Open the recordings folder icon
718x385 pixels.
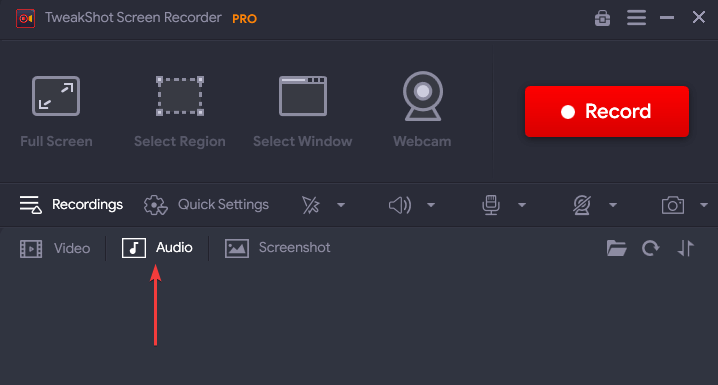(x=616, y=248)
